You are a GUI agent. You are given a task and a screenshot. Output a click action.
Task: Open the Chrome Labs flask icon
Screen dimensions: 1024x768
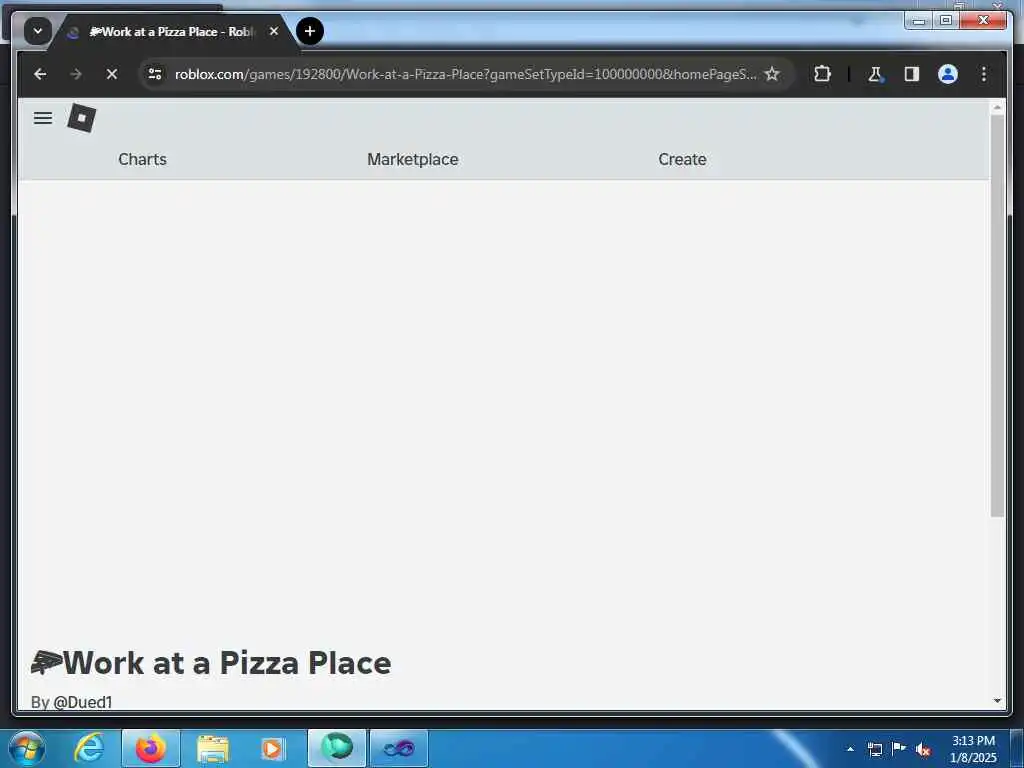875,74
